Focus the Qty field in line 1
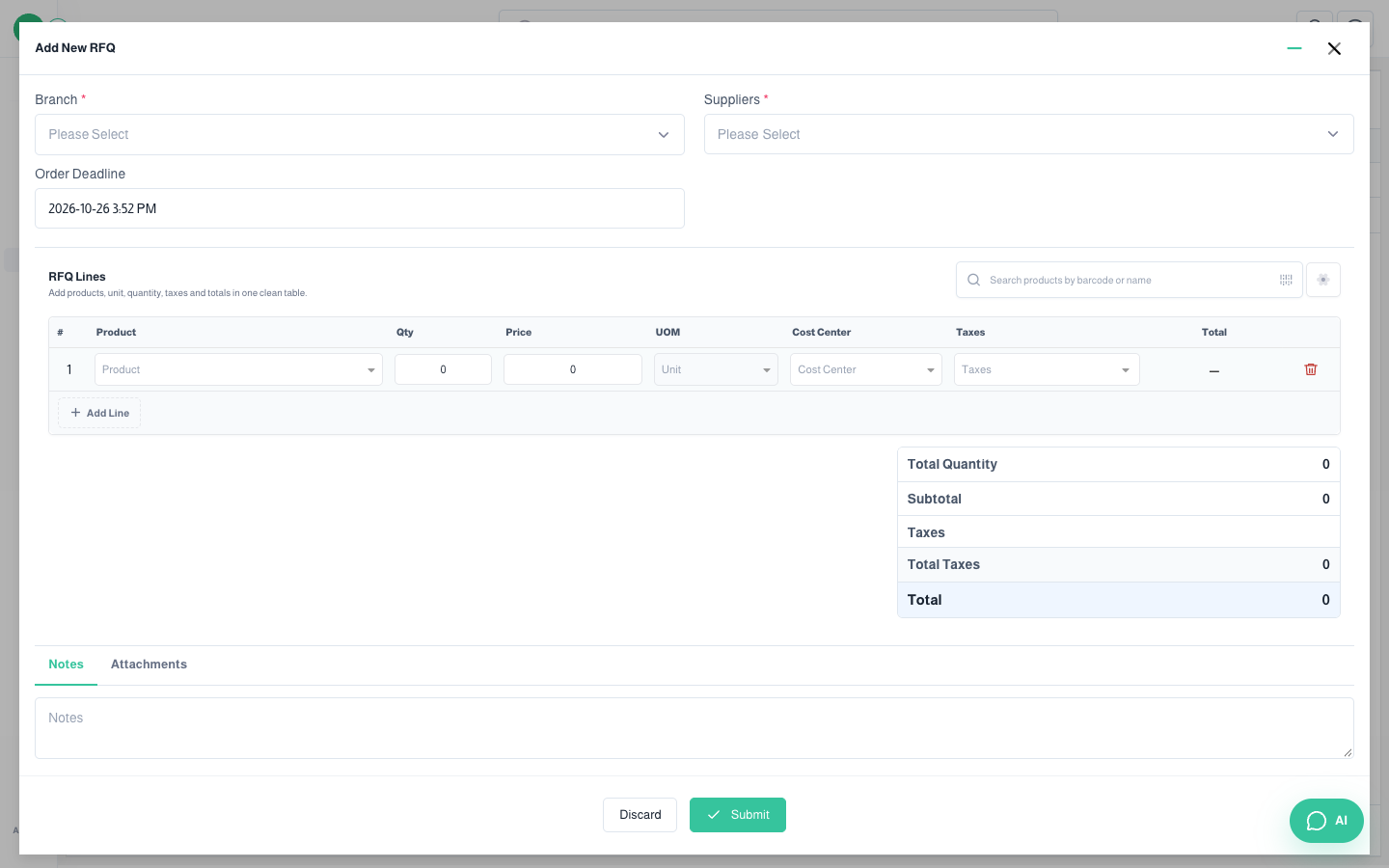1389x868 pixels. (443, 369)
